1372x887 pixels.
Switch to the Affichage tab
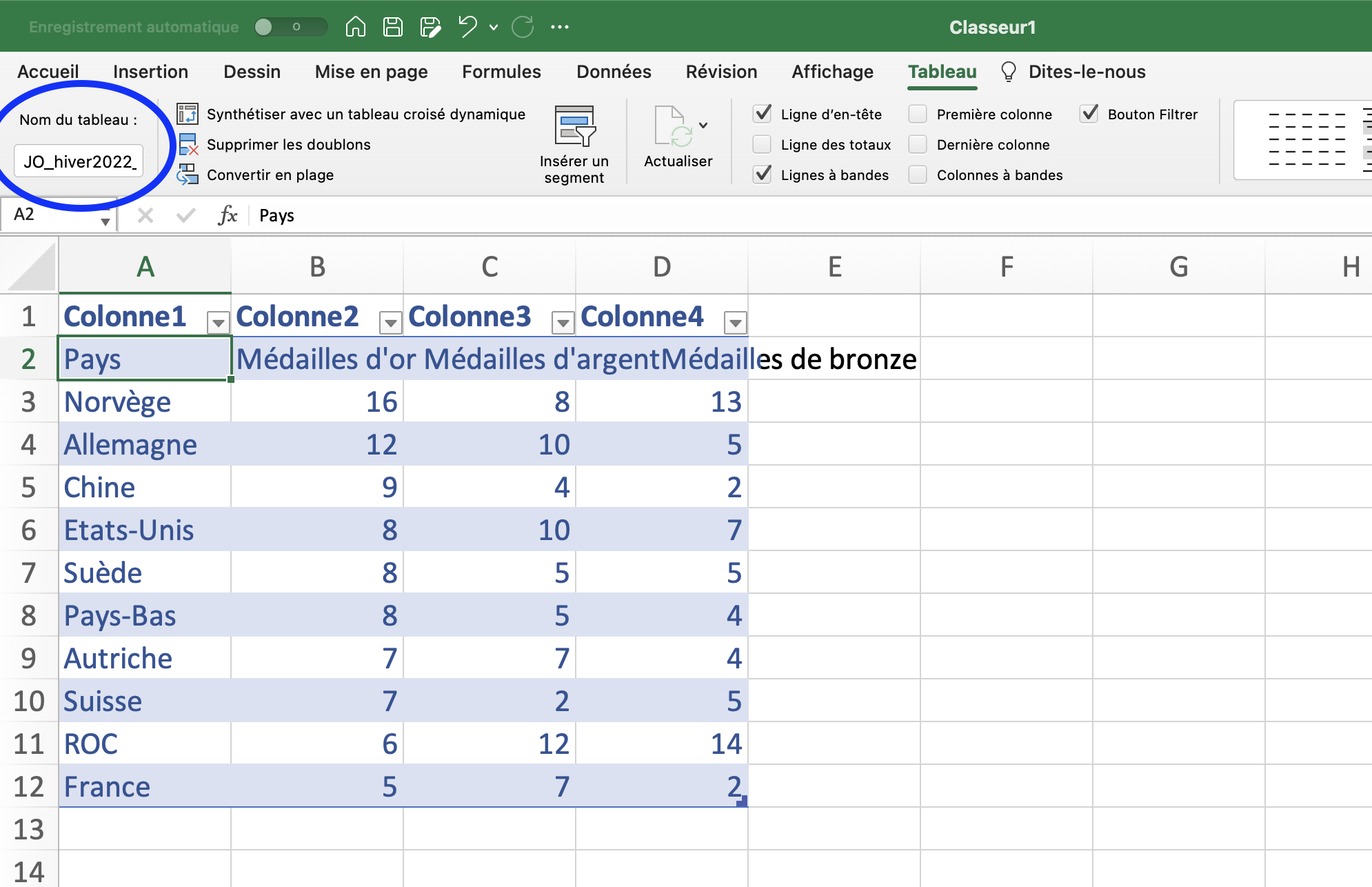832,72
